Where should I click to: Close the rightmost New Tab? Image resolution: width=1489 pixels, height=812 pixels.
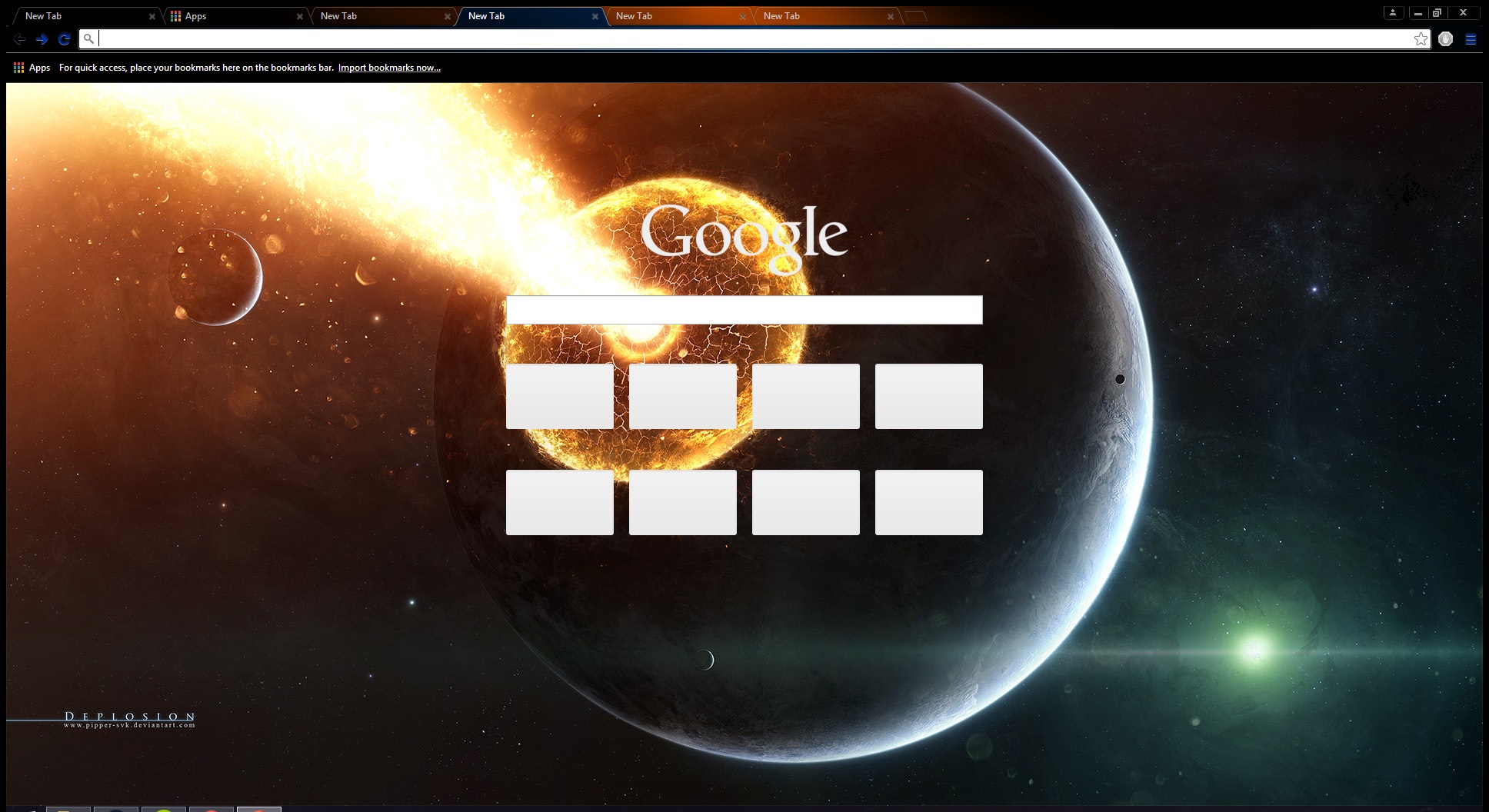point(890,15)
